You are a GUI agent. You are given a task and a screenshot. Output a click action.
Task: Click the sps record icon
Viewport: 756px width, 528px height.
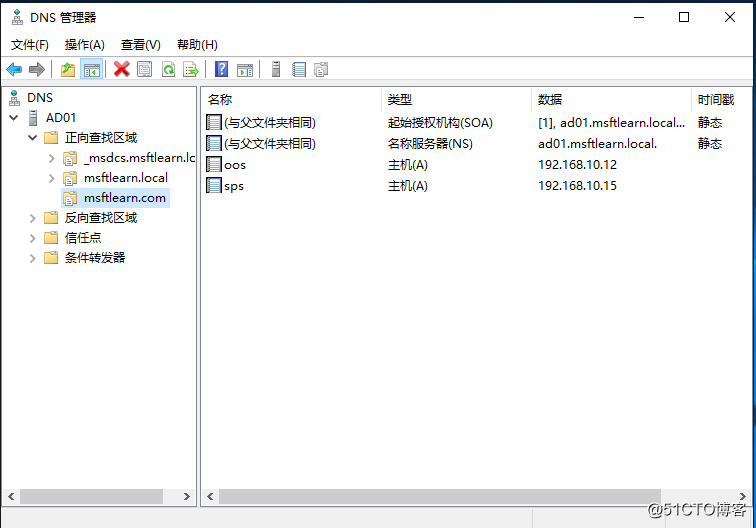pos(214,186)
